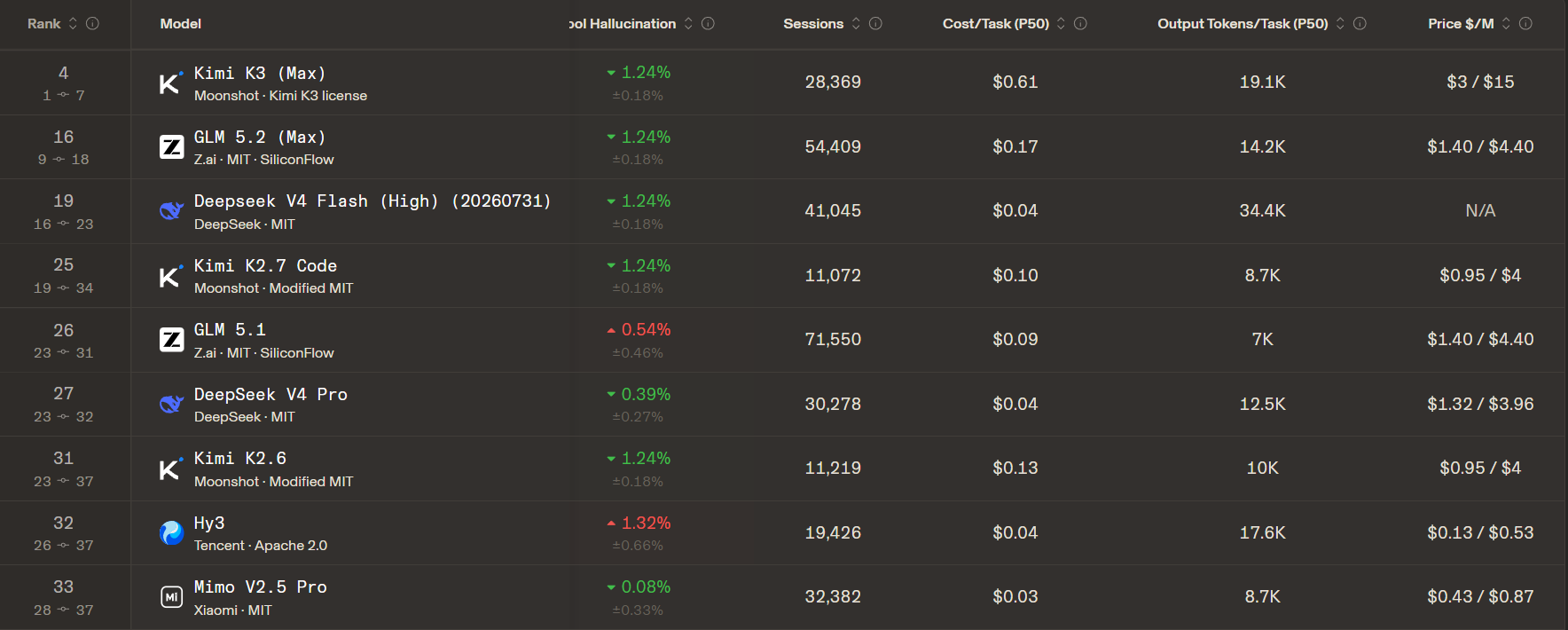This screenshot has width=1568, height=630.
Task: Sort by Hallucination column arrows
Action: [688, 24]
